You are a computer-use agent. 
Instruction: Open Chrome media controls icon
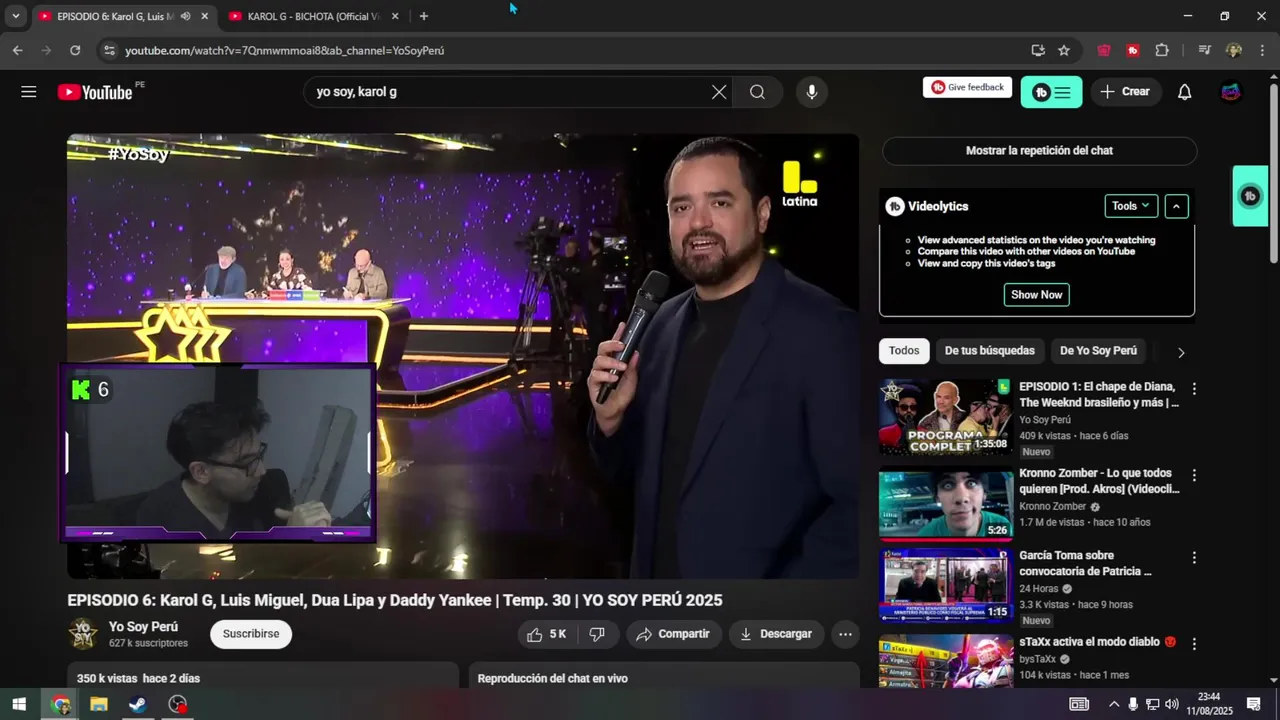(1205, 50)
